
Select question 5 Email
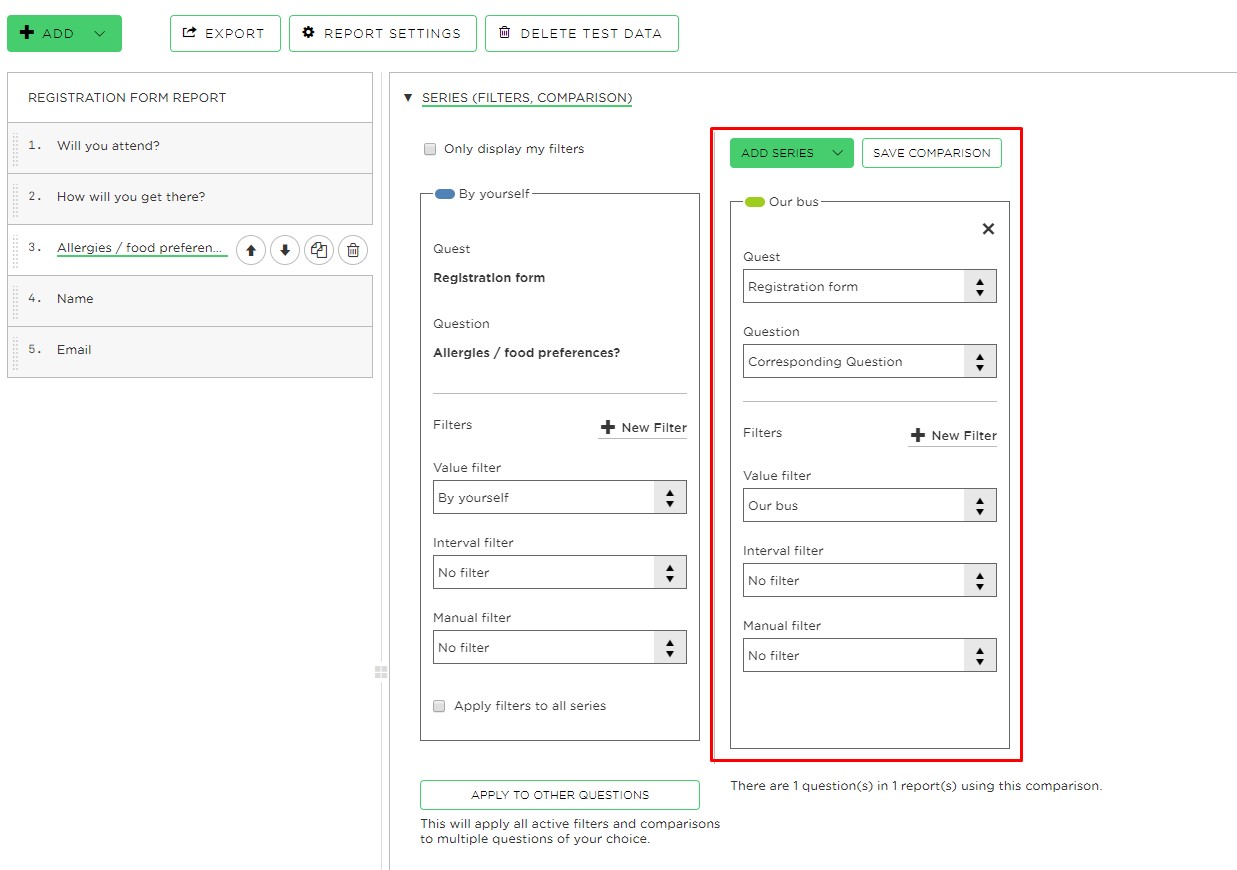(190, 352)
